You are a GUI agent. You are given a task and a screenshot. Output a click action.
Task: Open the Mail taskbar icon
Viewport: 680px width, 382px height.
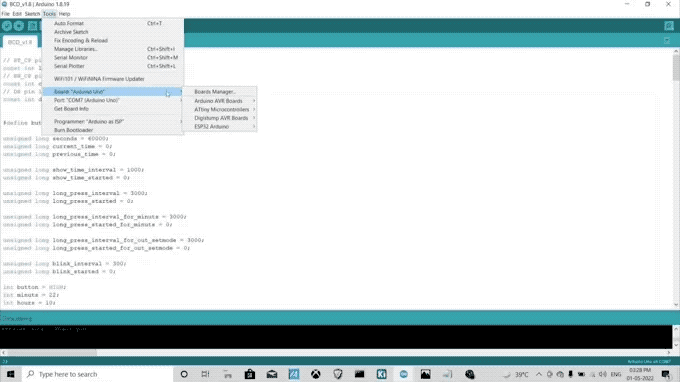pos(272,374)
